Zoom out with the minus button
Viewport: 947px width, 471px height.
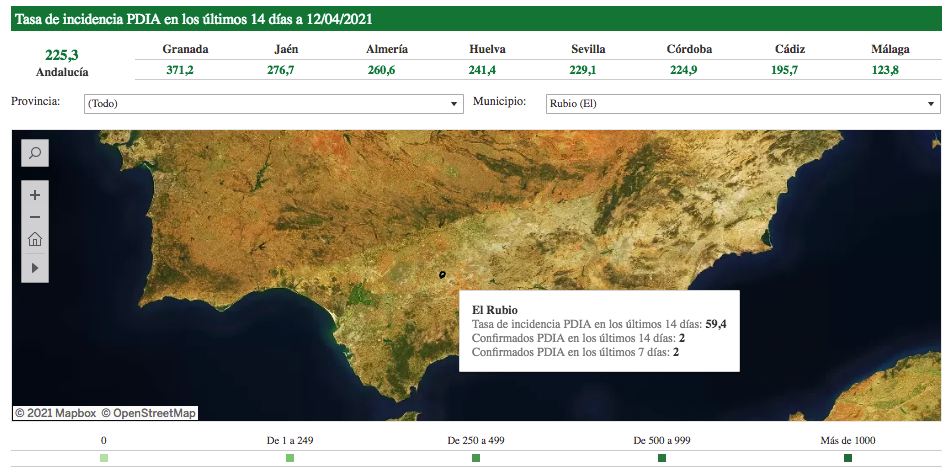click(35, 217)
